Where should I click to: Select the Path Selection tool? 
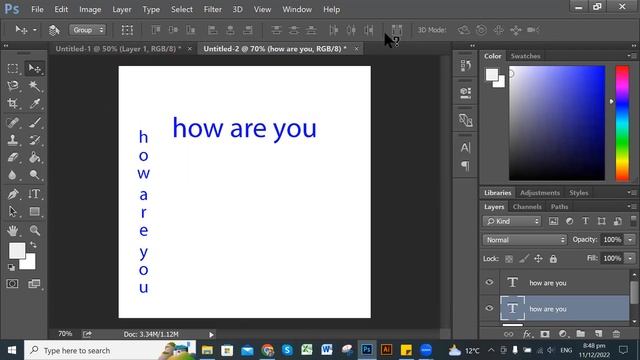(13, 211)
